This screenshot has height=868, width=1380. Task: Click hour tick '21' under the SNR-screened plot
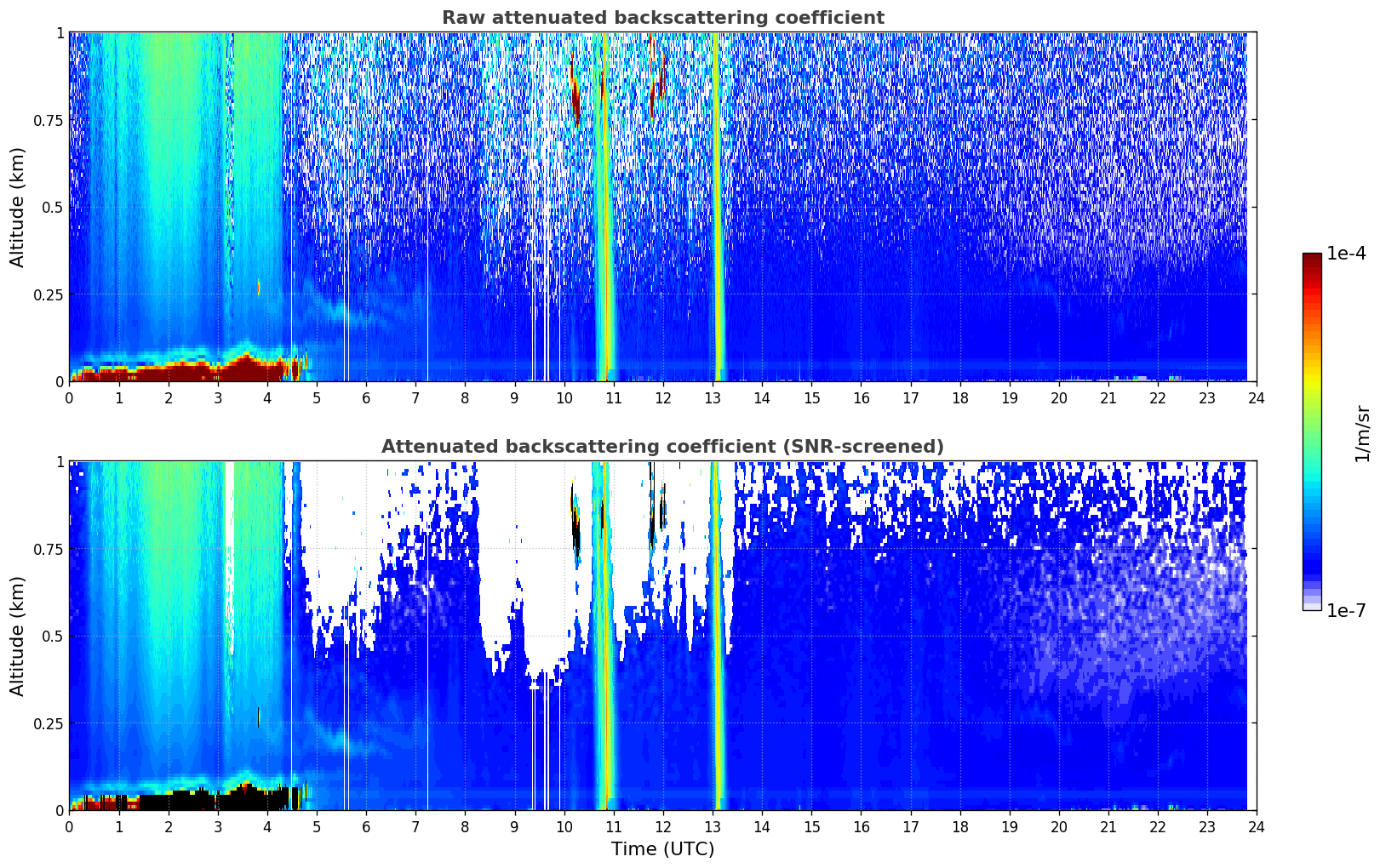(1108, 826)
